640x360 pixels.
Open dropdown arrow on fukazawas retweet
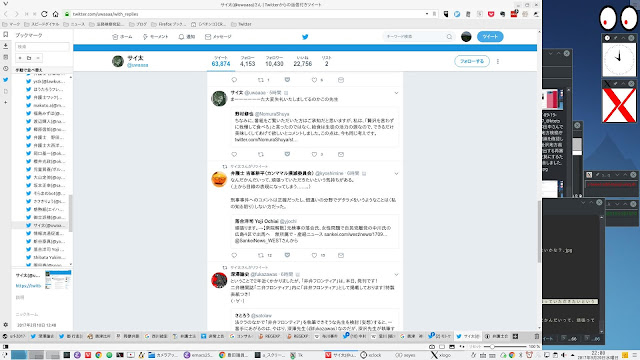tap(396, 274)
